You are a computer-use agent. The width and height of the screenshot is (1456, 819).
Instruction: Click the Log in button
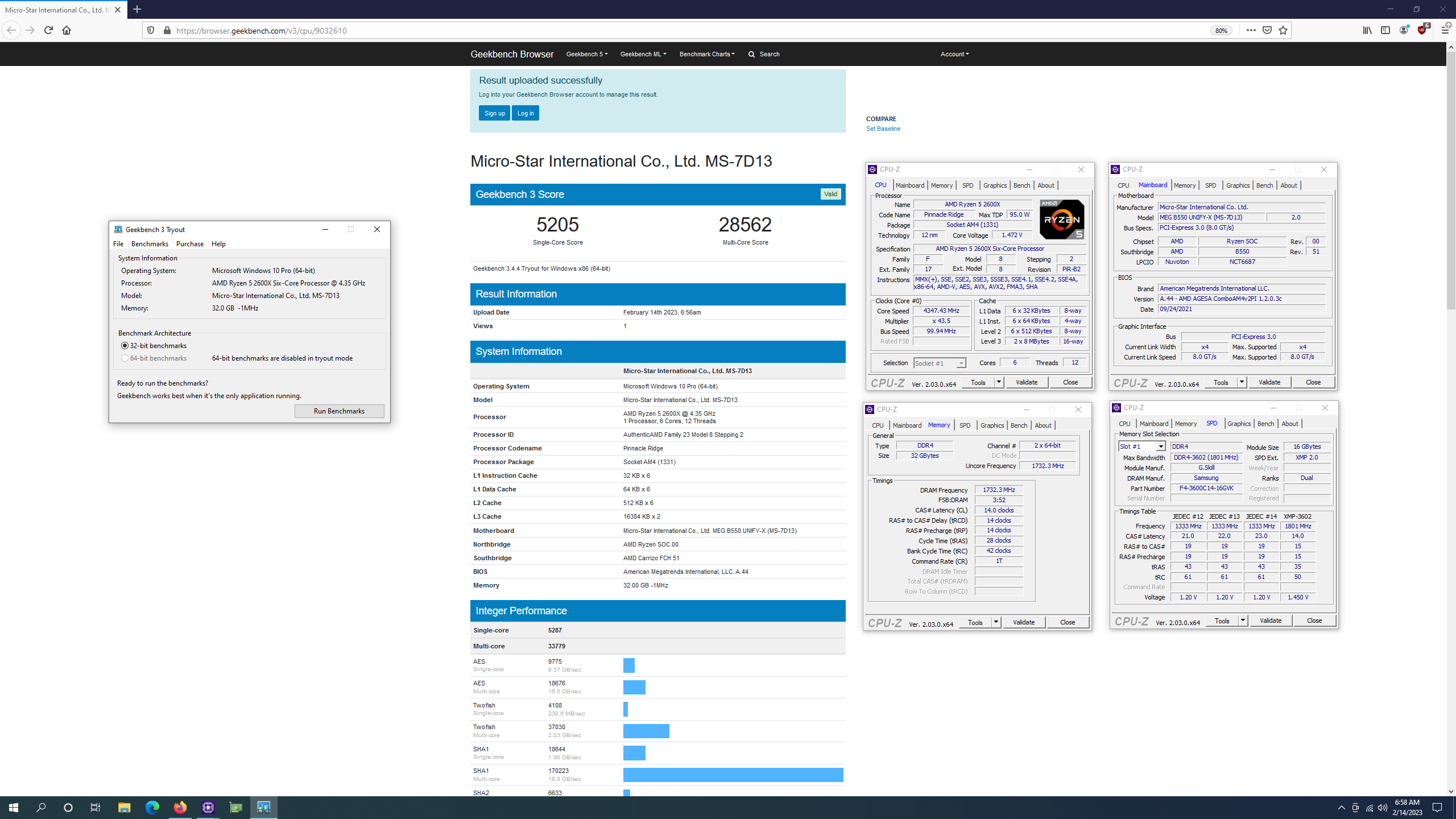(x=526, y=113)
